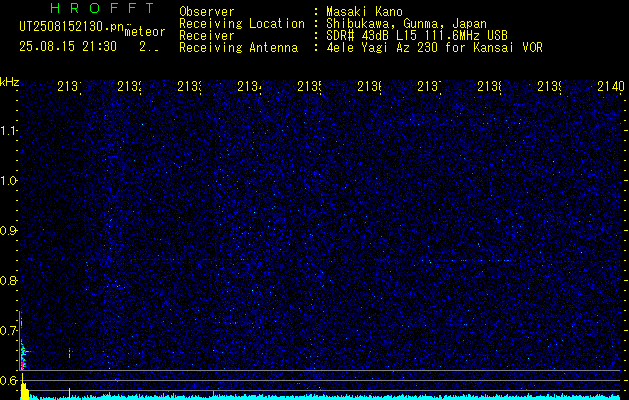Click observer name Masaki Kano

coord(364,11)
